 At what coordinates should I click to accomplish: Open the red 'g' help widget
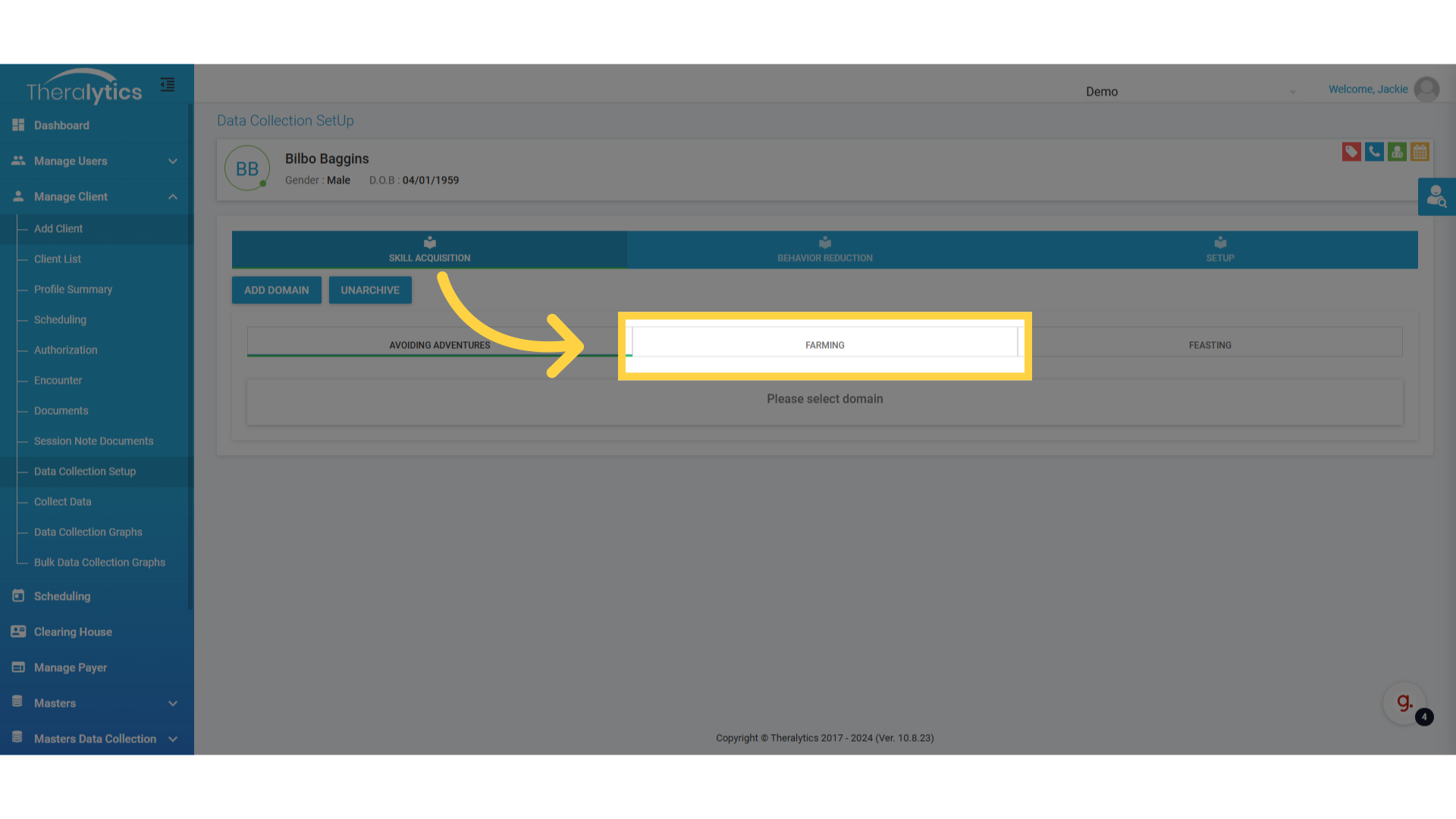point(1404,703)
